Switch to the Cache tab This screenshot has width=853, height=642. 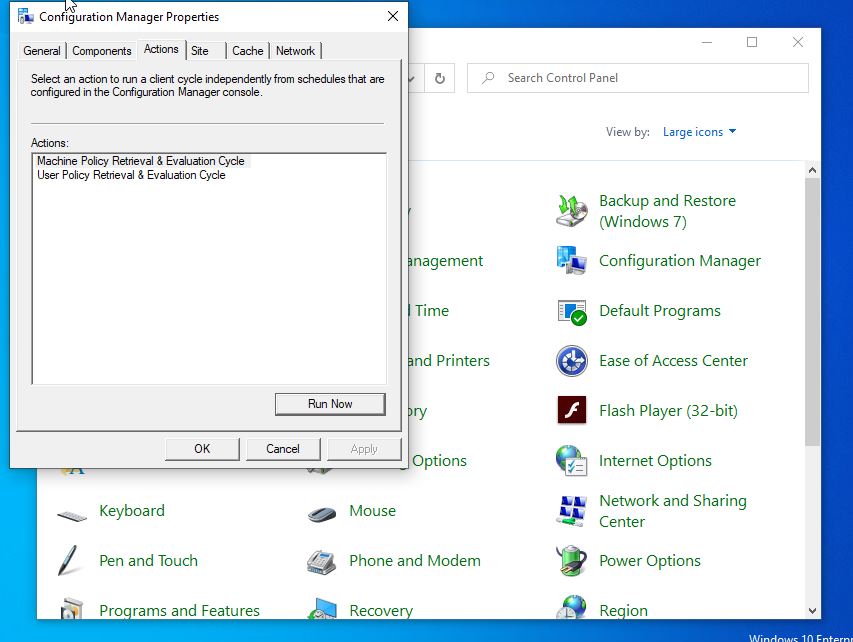247,50
